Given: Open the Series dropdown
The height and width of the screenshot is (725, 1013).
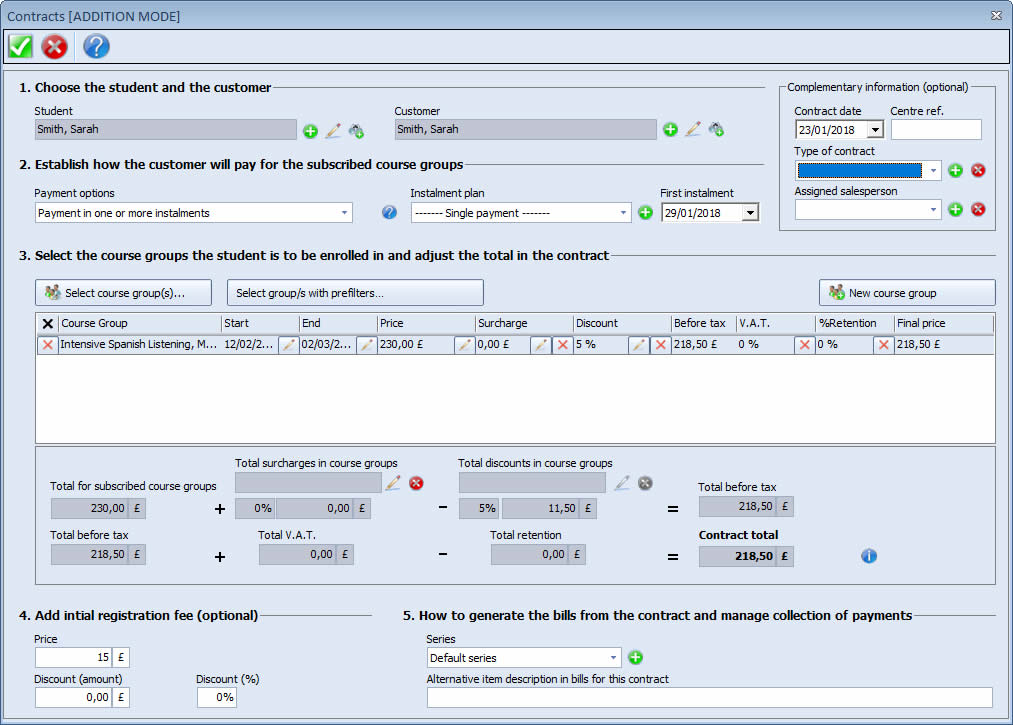Looking at the screenshot, I should tap(613, 658).
